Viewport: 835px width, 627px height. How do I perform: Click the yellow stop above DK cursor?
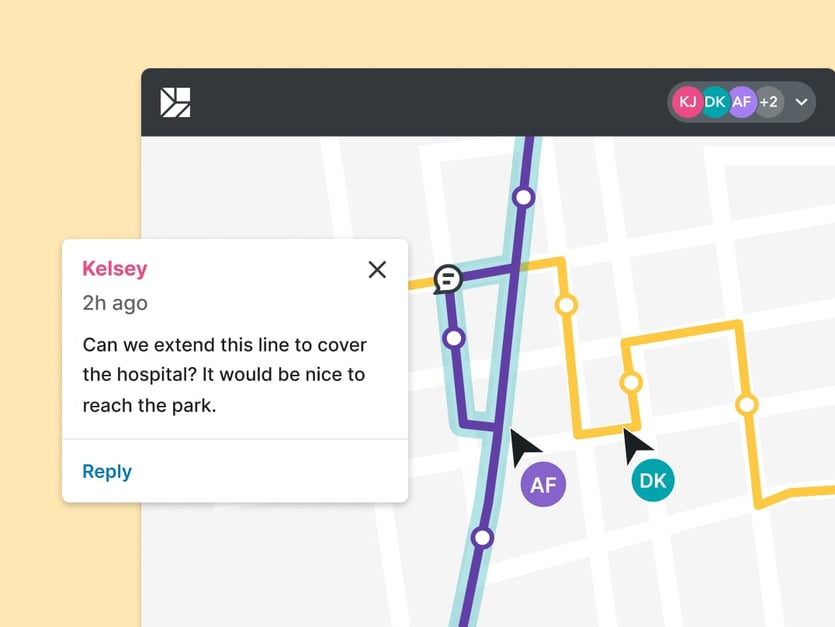pyautogui.click(x=631, y=382)
